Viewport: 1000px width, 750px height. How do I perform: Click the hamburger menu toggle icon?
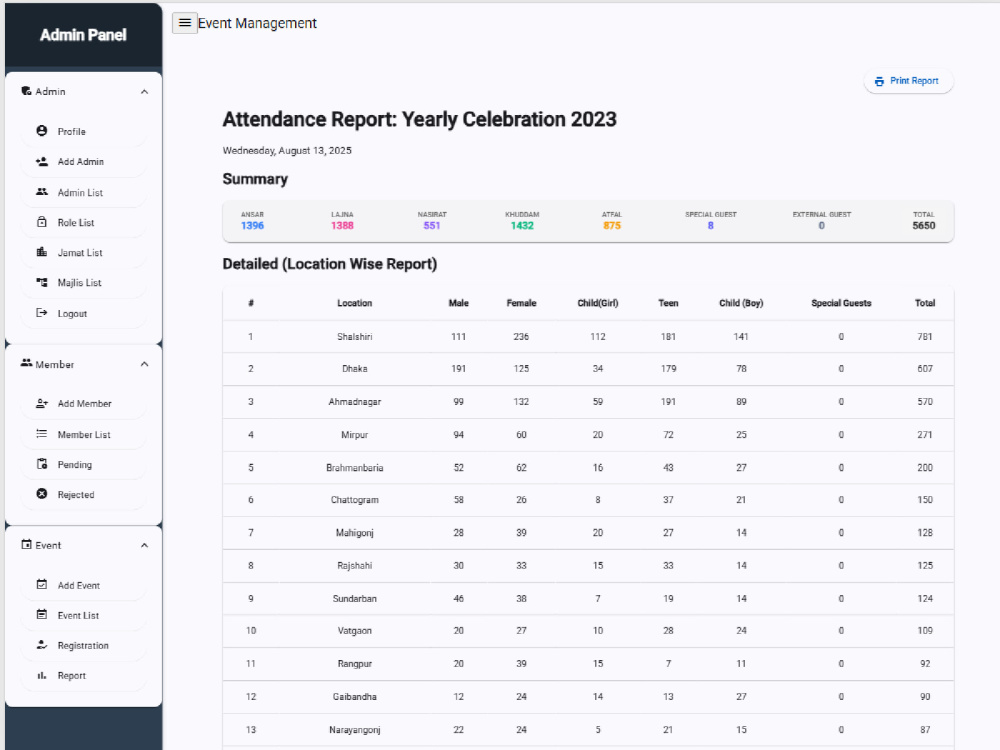coord(184,23)
